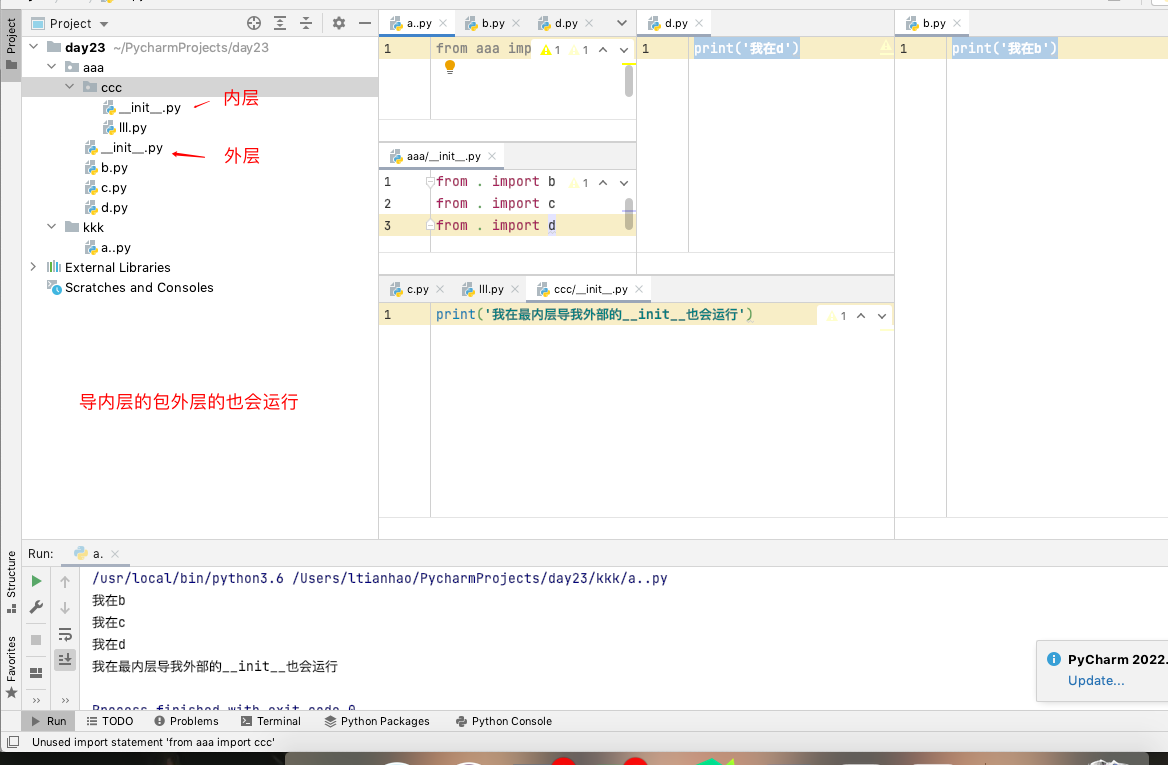
Task: Click the scrollbar in aaa/__init__.py editor
Action: point(629,214)
